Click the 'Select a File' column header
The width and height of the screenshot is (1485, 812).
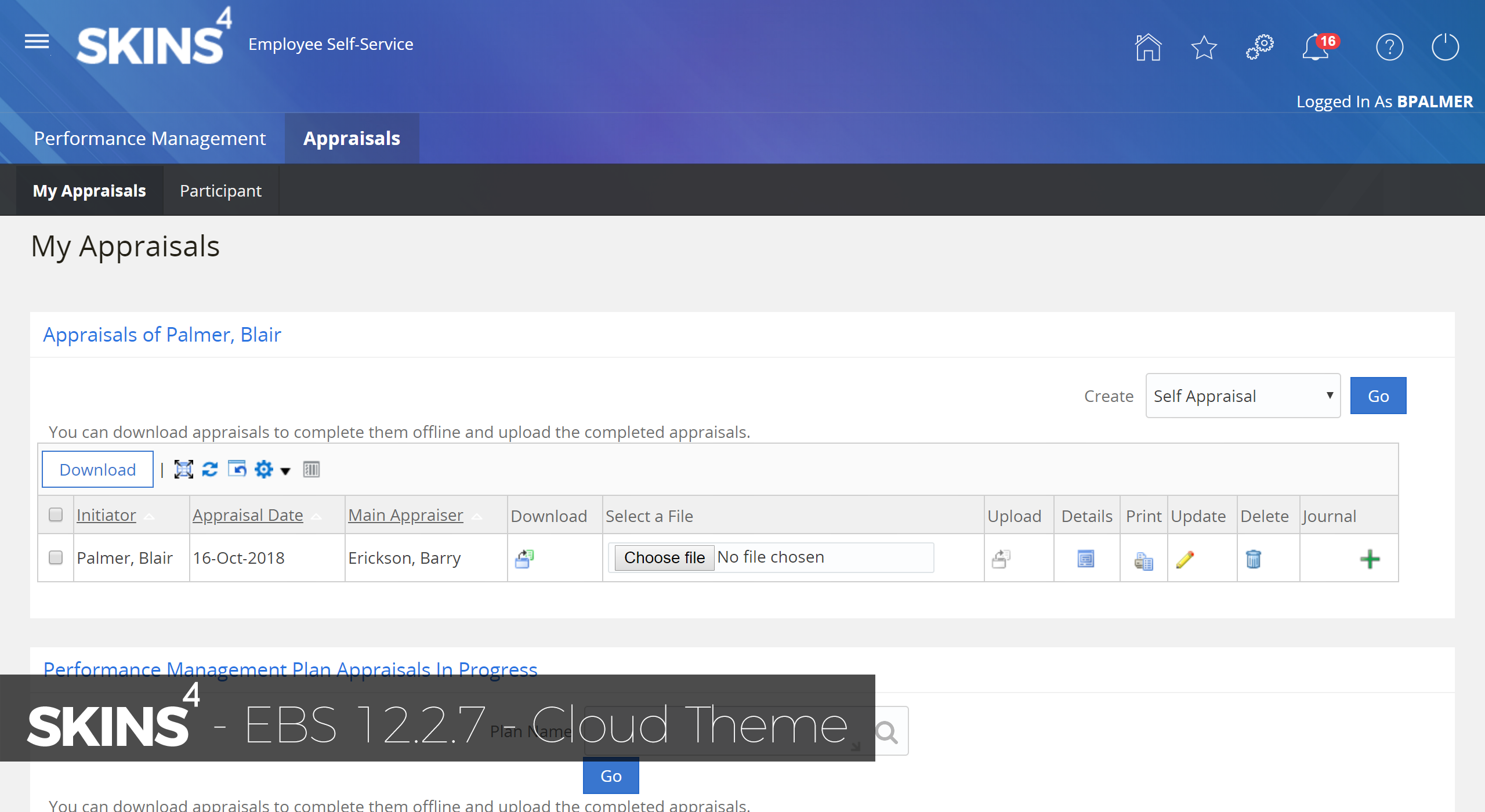[649, 516]
